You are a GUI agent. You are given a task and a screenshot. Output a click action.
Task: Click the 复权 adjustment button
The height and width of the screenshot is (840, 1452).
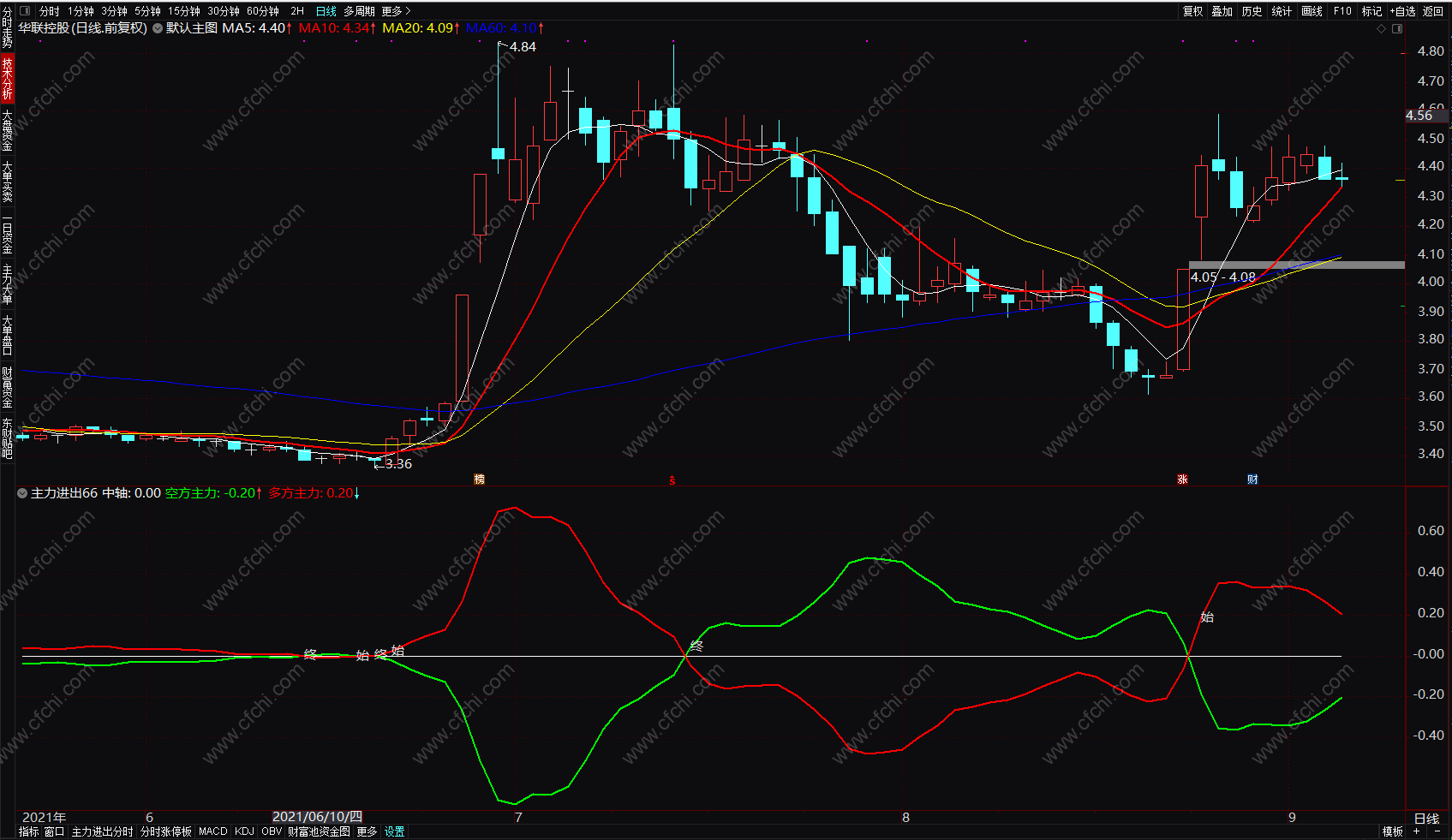tap(1192, 11)
